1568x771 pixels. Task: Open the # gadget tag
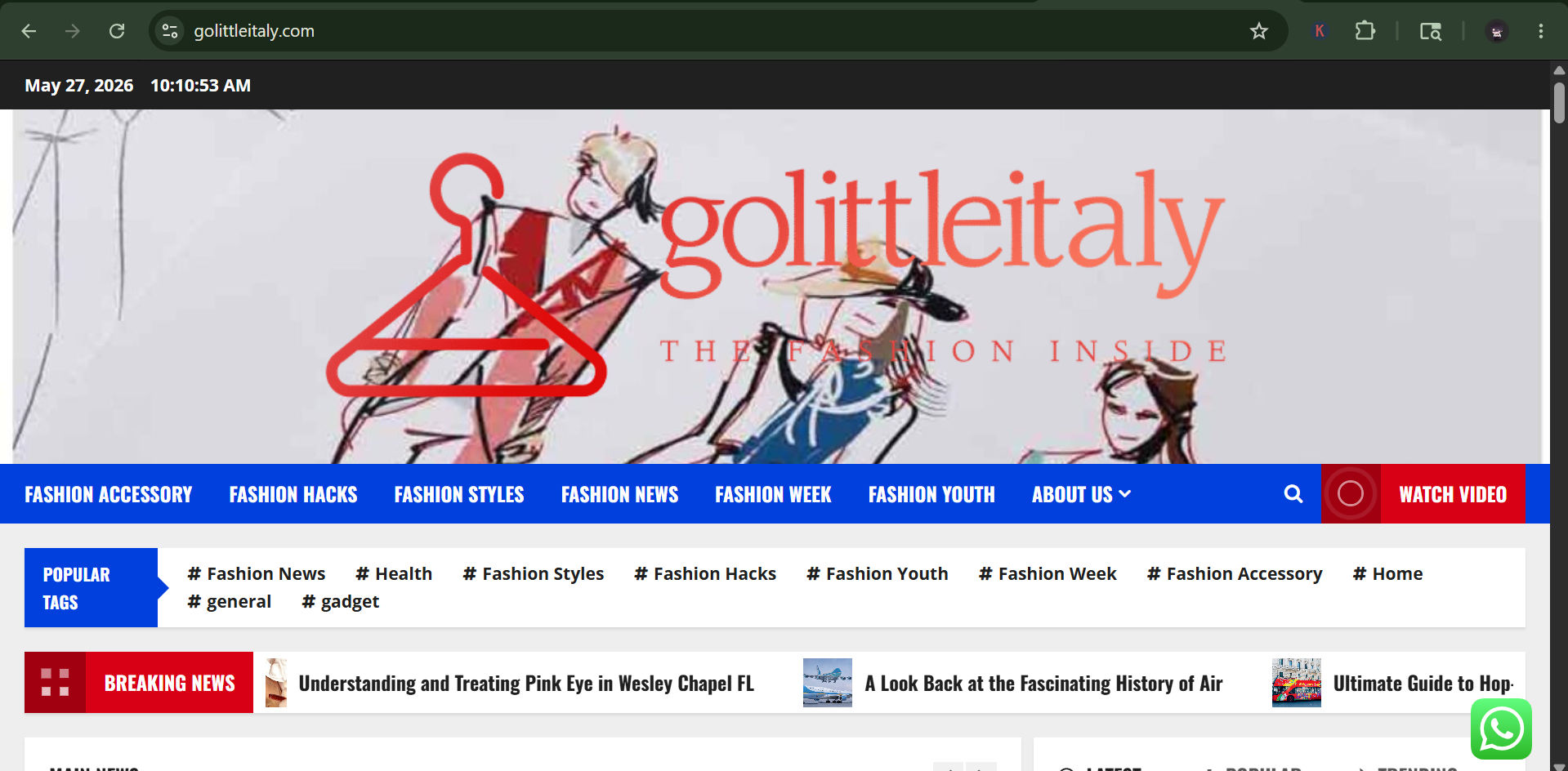pyautogui.click(x=341, y=602)
